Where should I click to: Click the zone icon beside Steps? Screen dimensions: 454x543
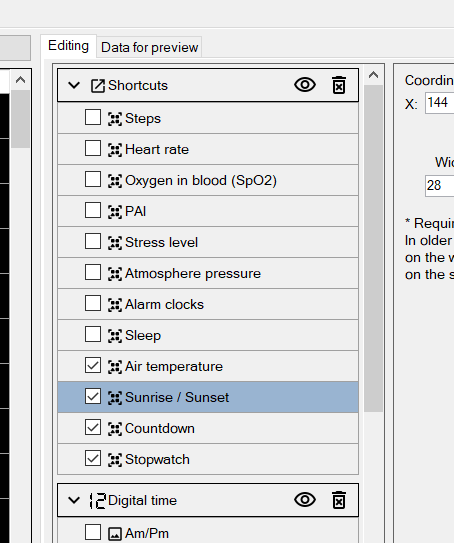pyautogui.click(x=115, y=119)
